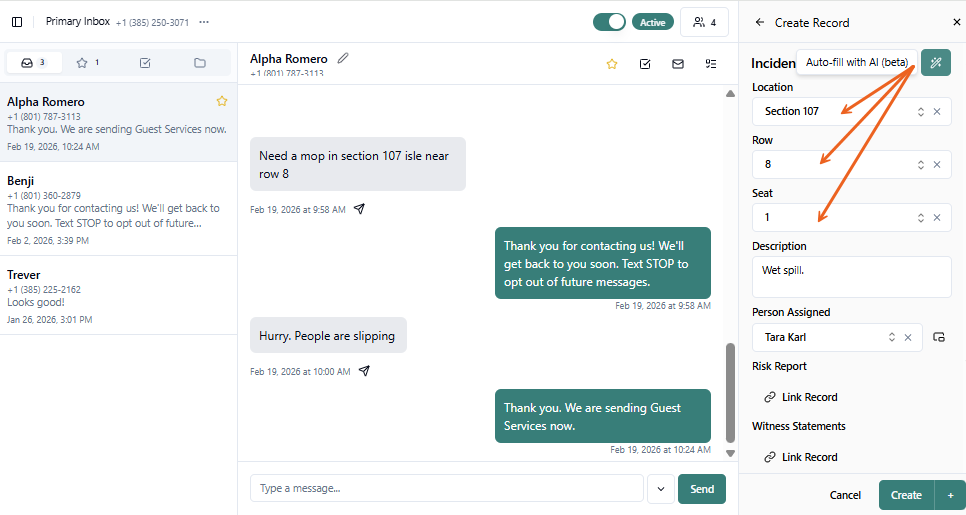Star the Alpha Romero conversation header
Screen dimensions: 966x515
(612, 64)
